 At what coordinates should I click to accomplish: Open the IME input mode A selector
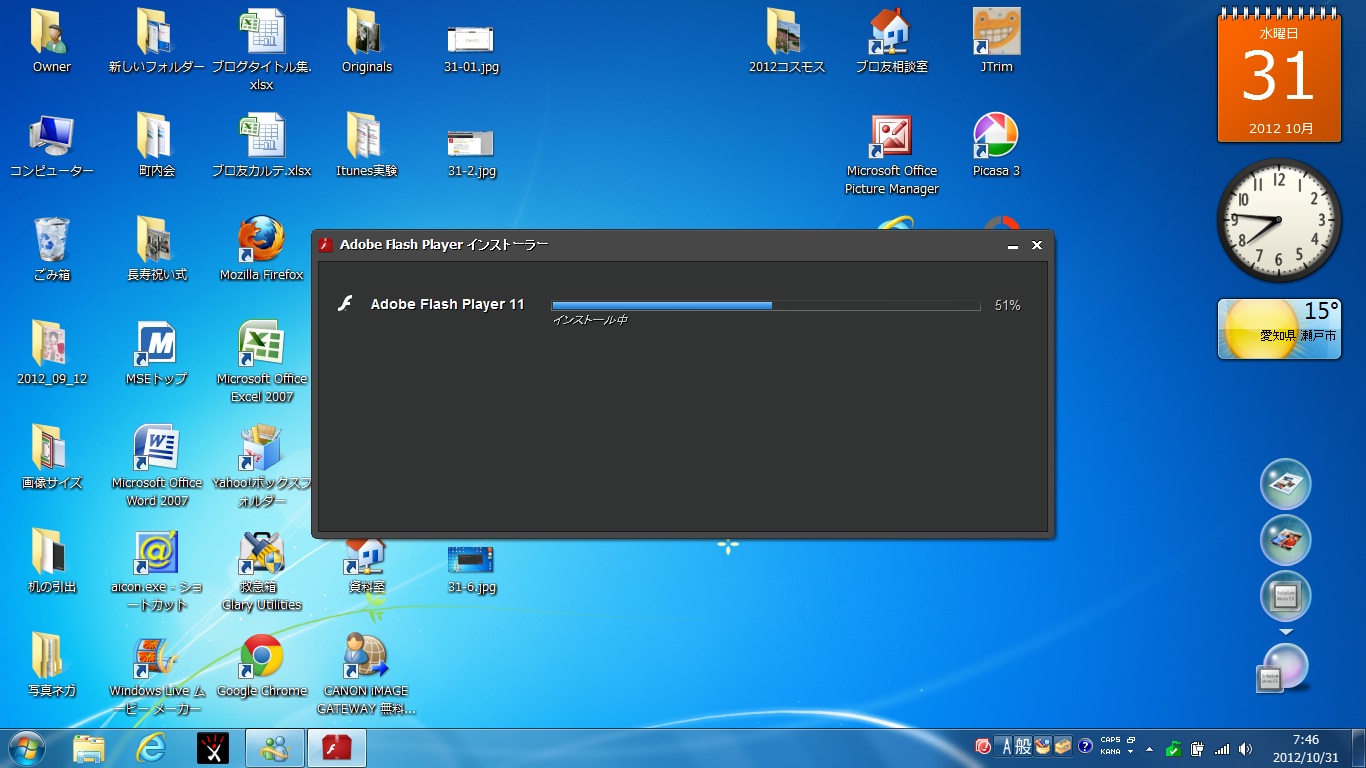[x=1006, y=747]
